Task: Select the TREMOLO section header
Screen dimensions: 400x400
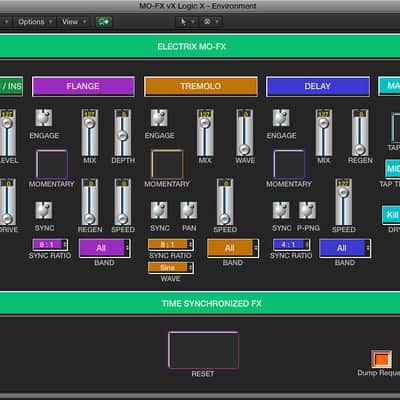Action: tap(201, 86)
